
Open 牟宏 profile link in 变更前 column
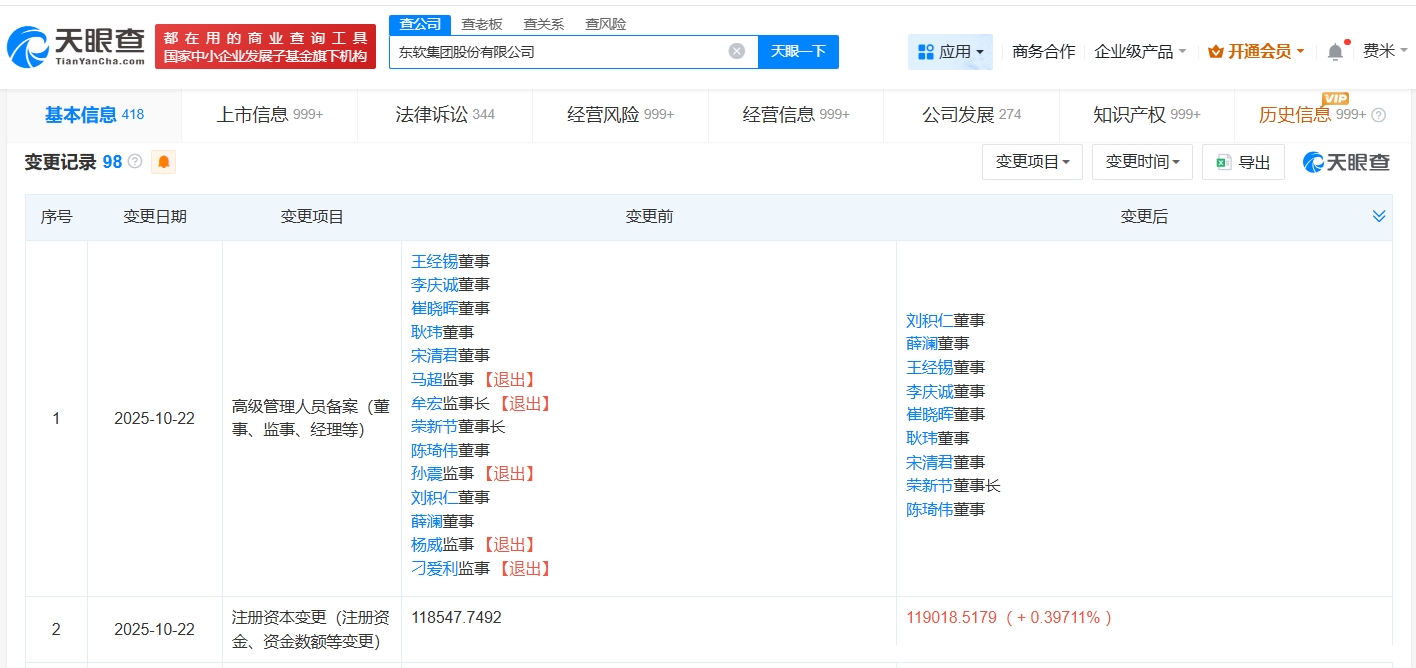point(426,403)
